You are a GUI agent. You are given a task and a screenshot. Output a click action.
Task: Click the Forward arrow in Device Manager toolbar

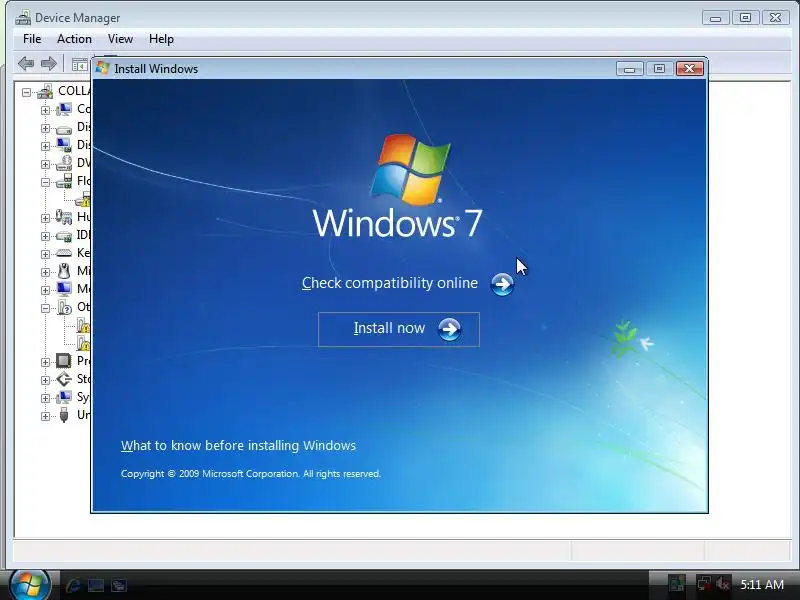[x=48, y=64]
